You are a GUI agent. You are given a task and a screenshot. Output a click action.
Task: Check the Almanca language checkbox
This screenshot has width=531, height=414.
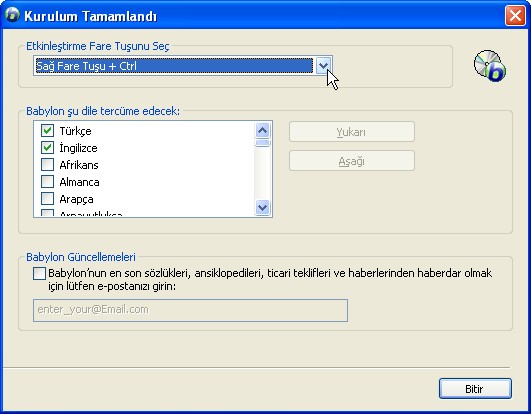47,181
